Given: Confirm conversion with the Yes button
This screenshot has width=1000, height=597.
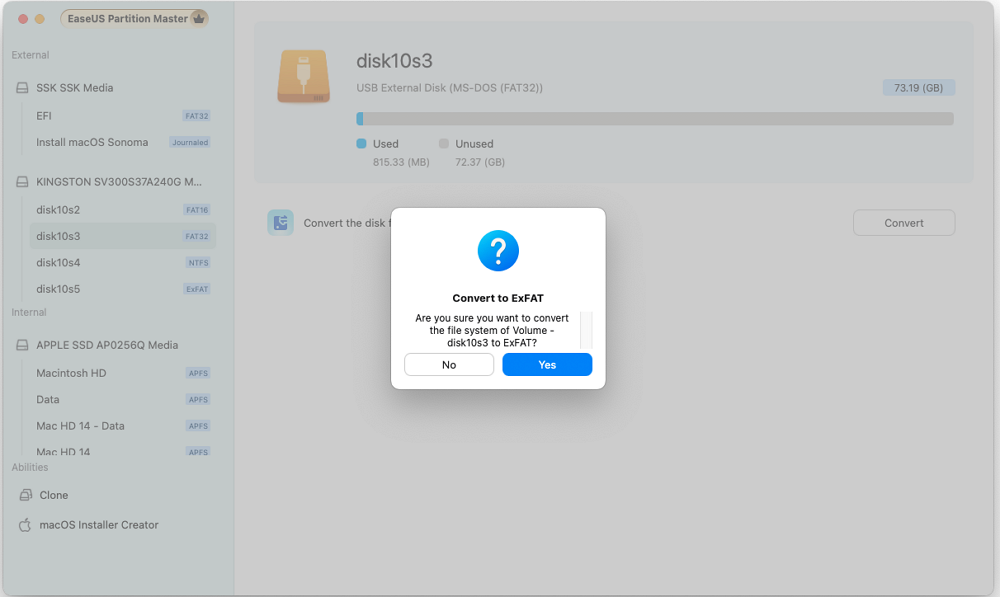Looking at the screenshot, I should coord(547,365).
